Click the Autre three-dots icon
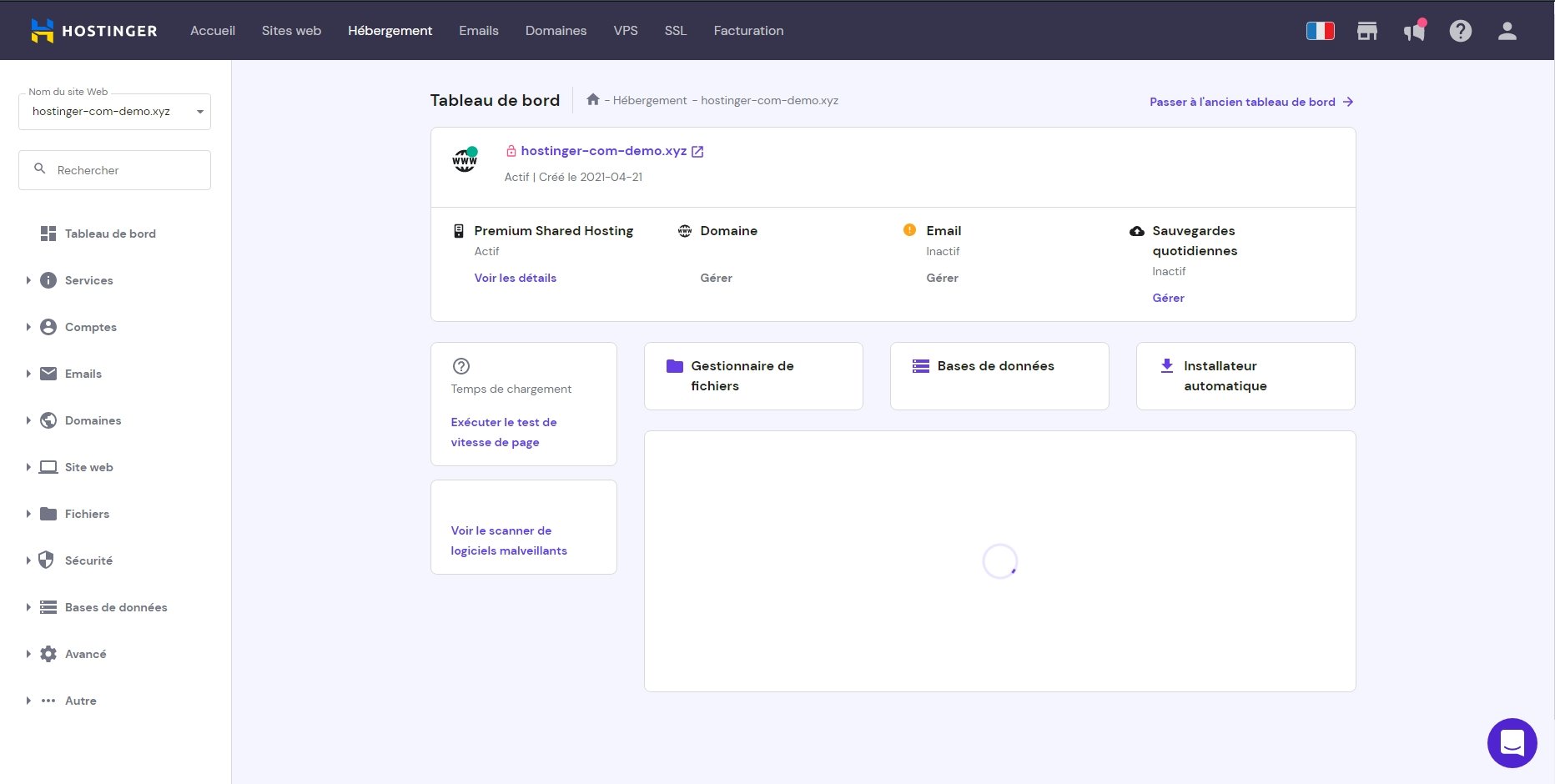The width and height of the screenshot is (1555, 784). [x=48, y=701]
